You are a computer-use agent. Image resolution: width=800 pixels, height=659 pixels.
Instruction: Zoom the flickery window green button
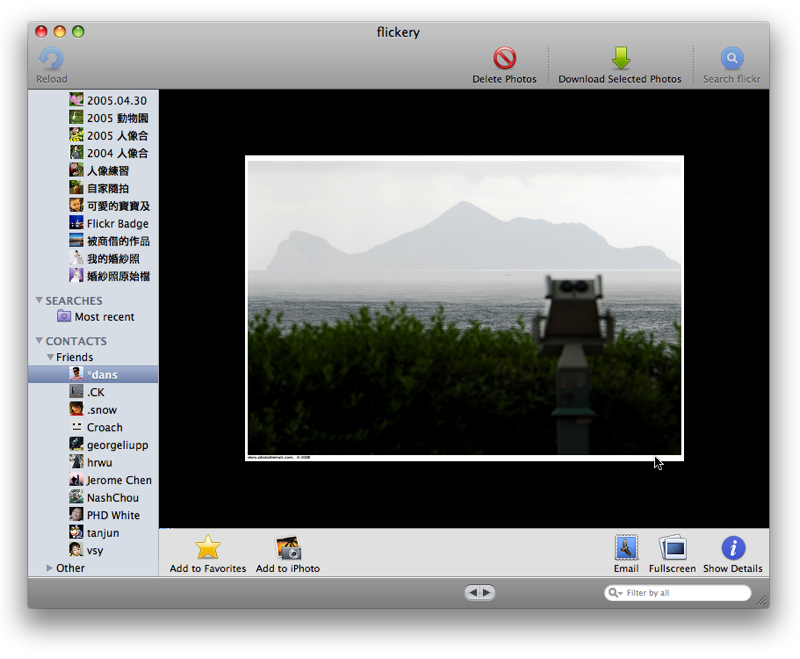click(x=78, y=32)
